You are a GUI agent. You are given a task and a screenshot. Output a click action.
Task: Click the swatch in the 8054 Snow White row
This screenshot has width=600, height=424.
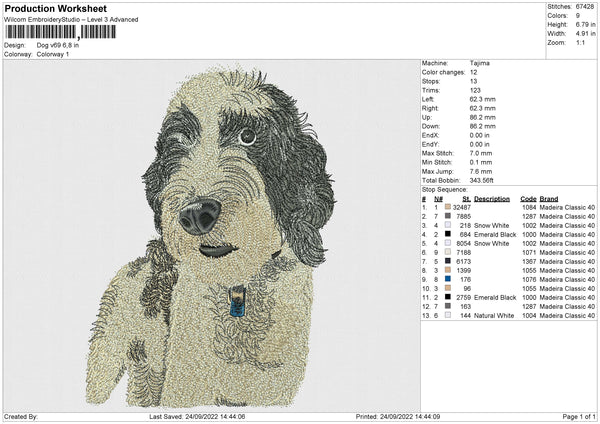[x=448, y=243]
